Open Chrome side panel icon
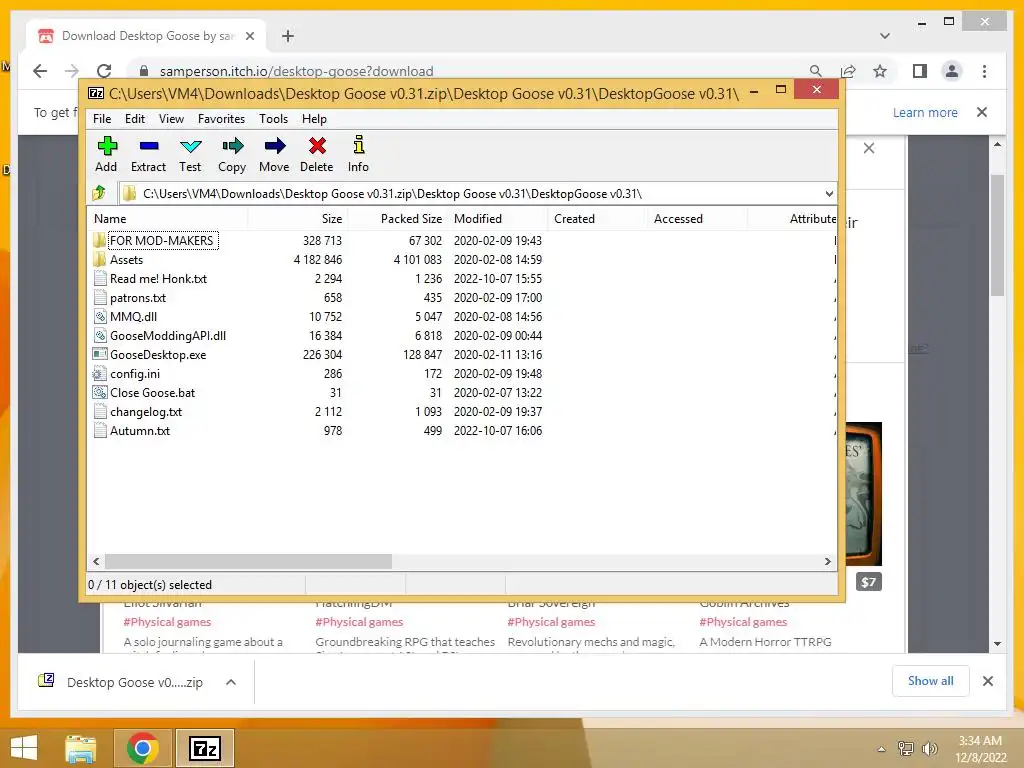This screenshot has height=768, width=1024. coord(920,71)
